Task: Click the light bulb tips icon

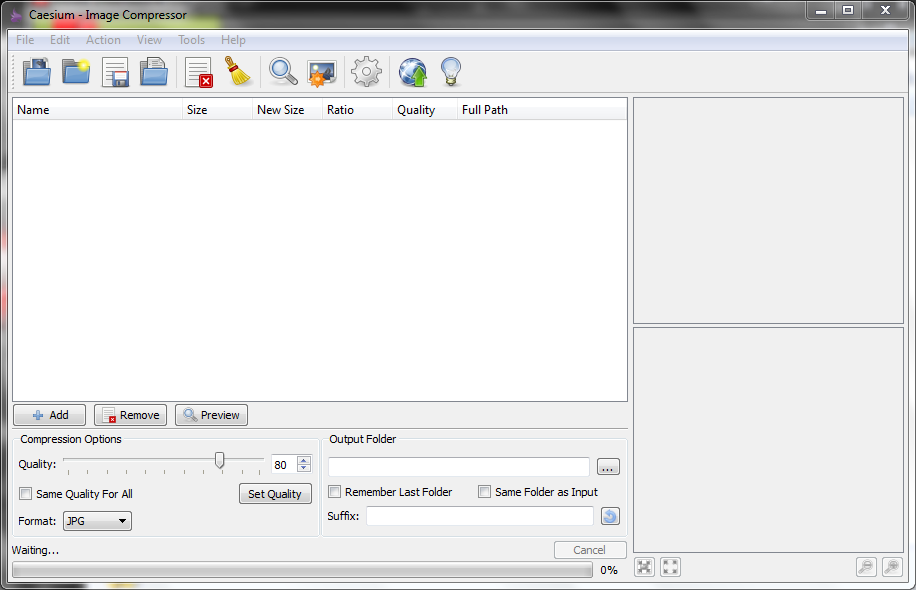Action: [x=451, y=72]
